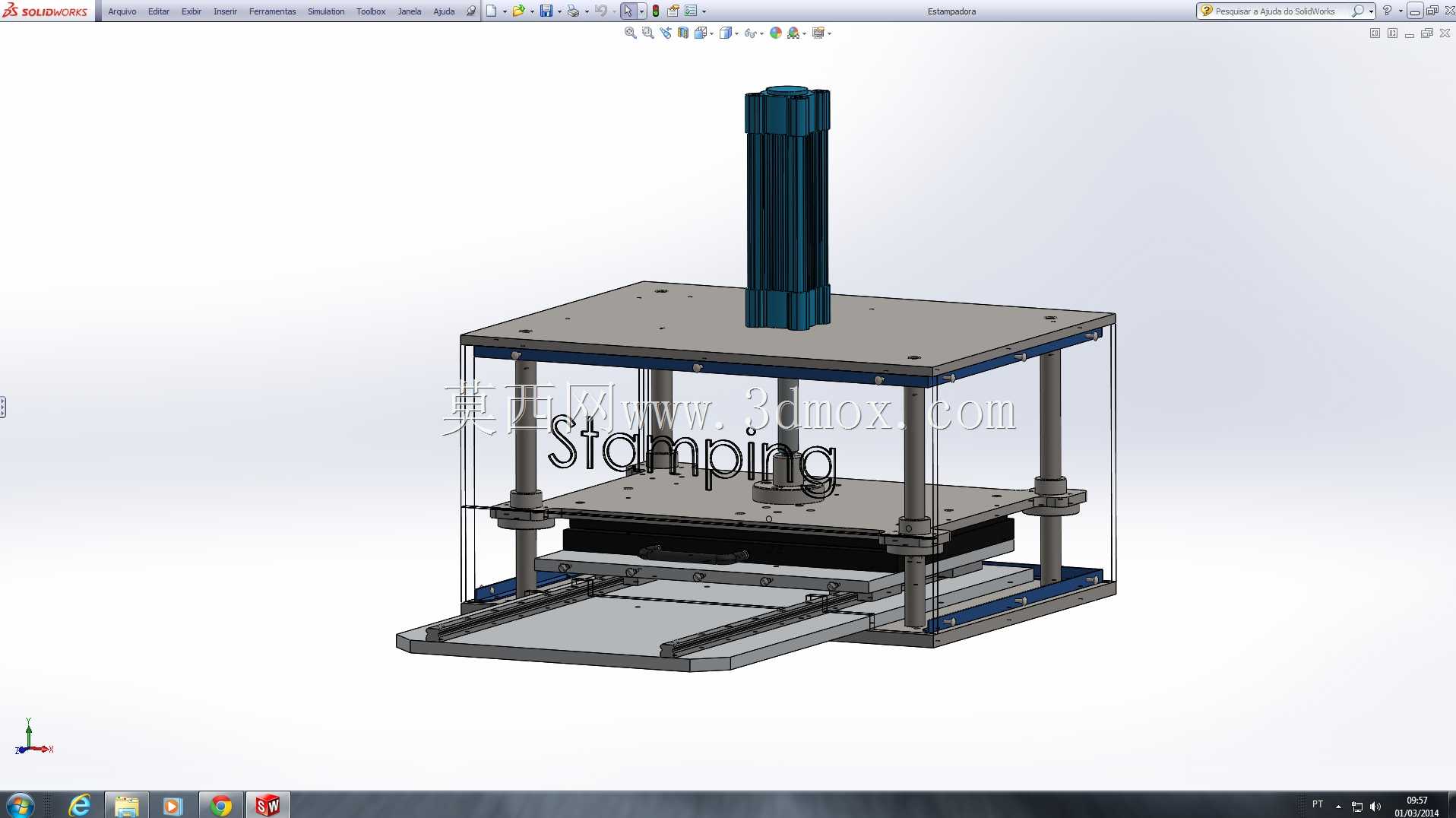Open the Arquivo menu
1456x818 pixels.
(x=122, y=11)
